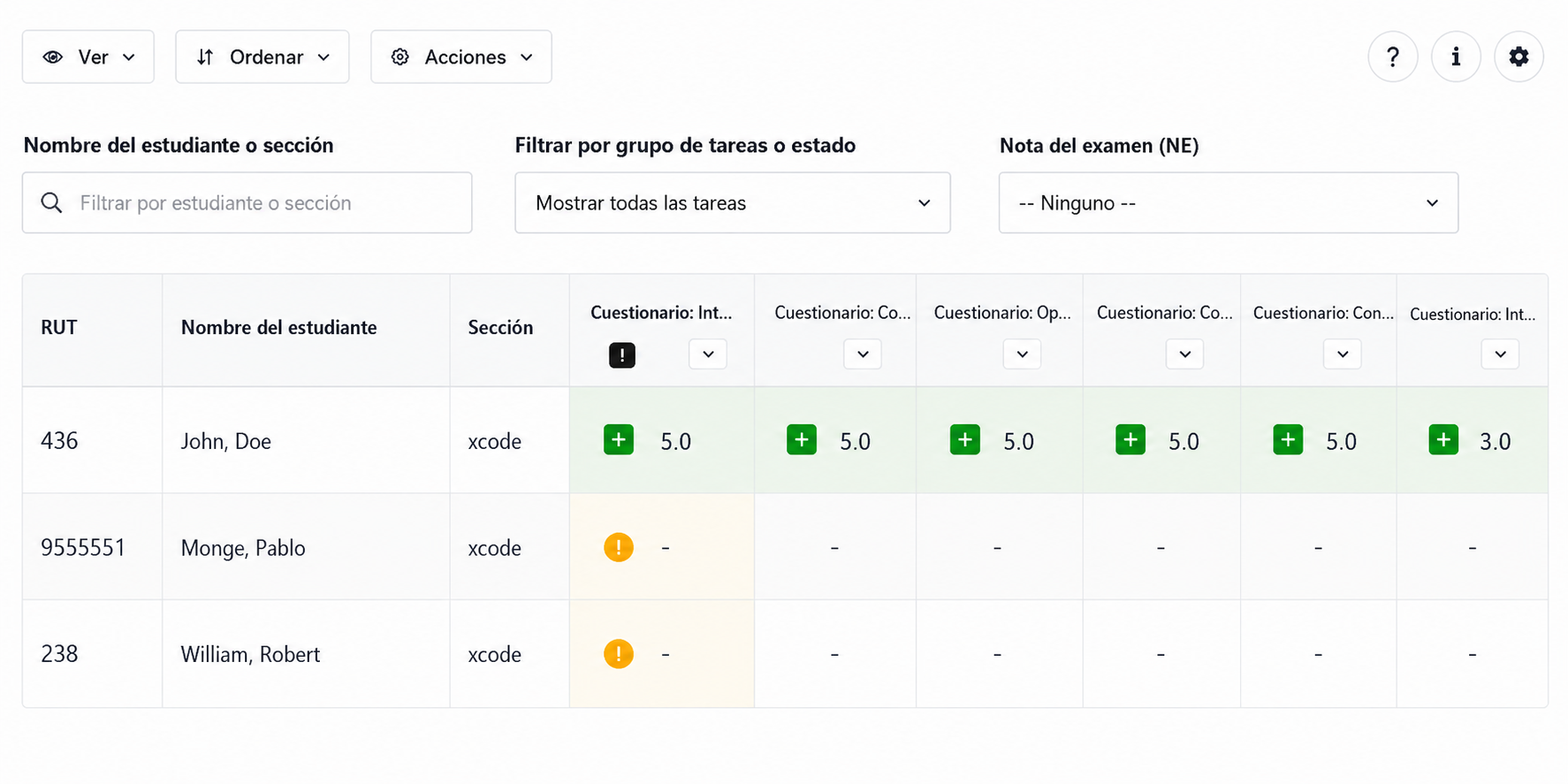The width and height of the screenshot is (1568, 784).
Task: Select the RUT value "9555551"
Action: (x=83, y=548)
